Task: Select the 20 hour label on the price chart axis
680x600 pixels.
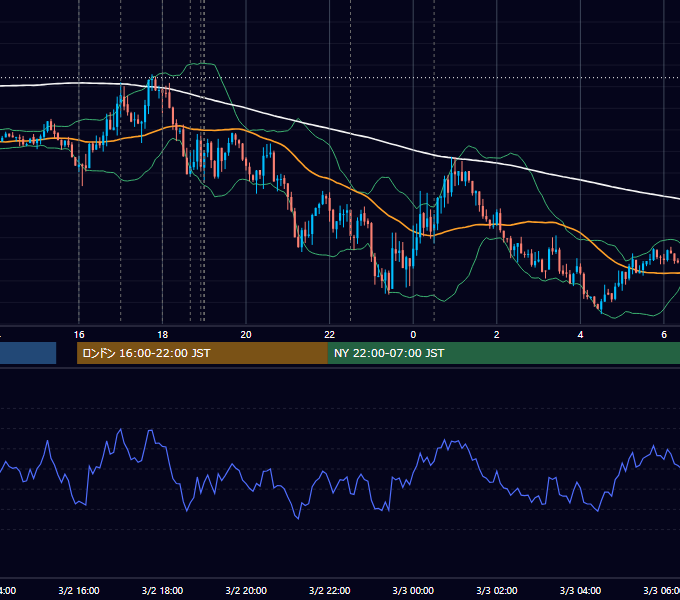Action: [246, 335]
